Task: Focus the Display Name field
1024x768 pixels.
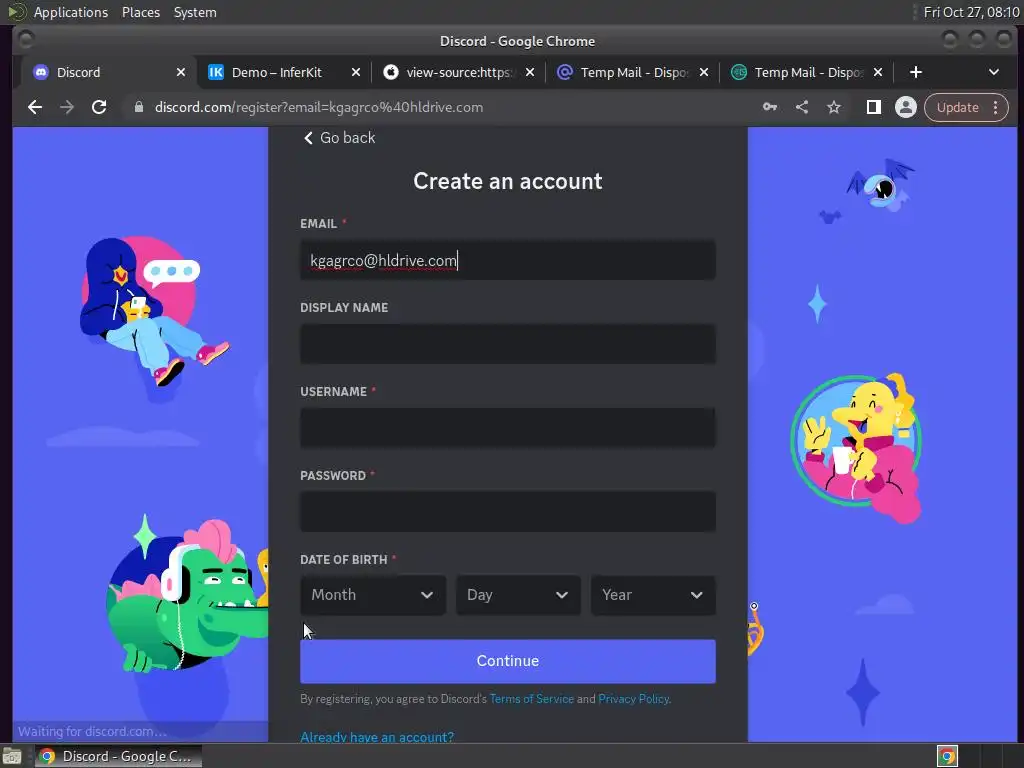Action: (507, 344)
